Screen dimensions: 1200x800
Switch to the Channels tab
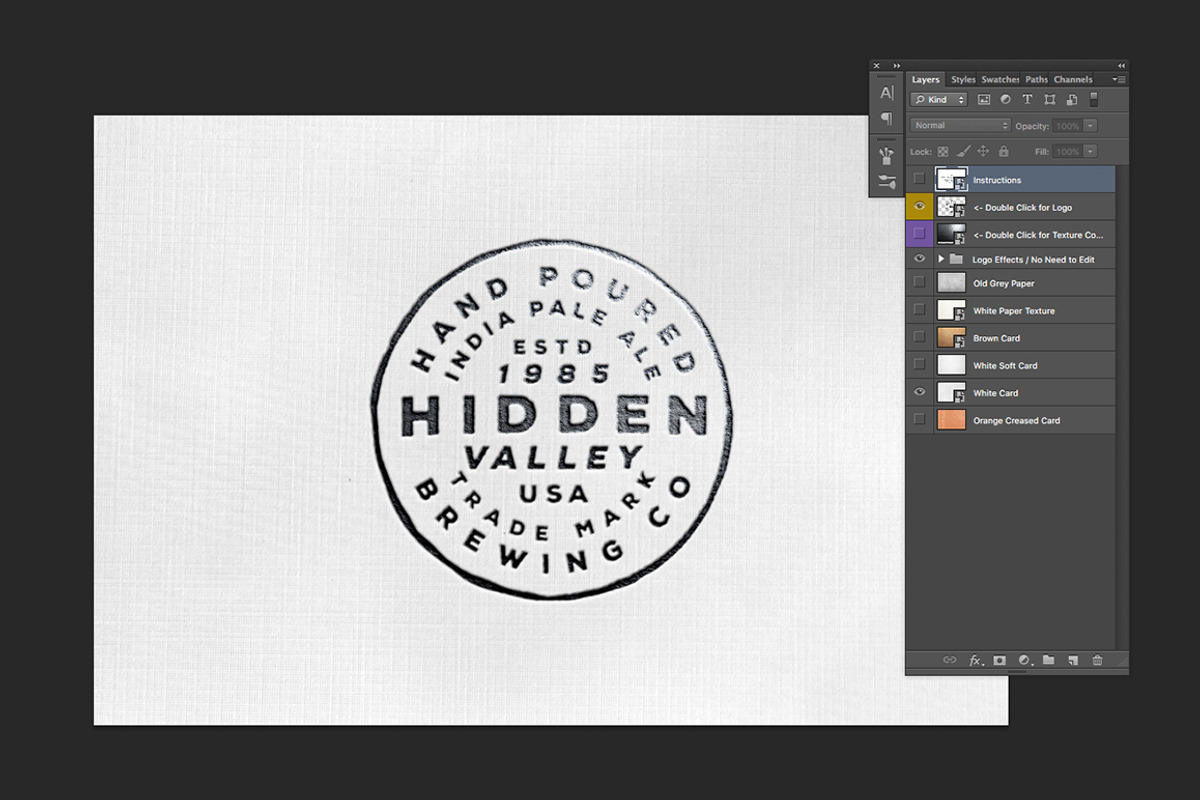[1073, 79]
